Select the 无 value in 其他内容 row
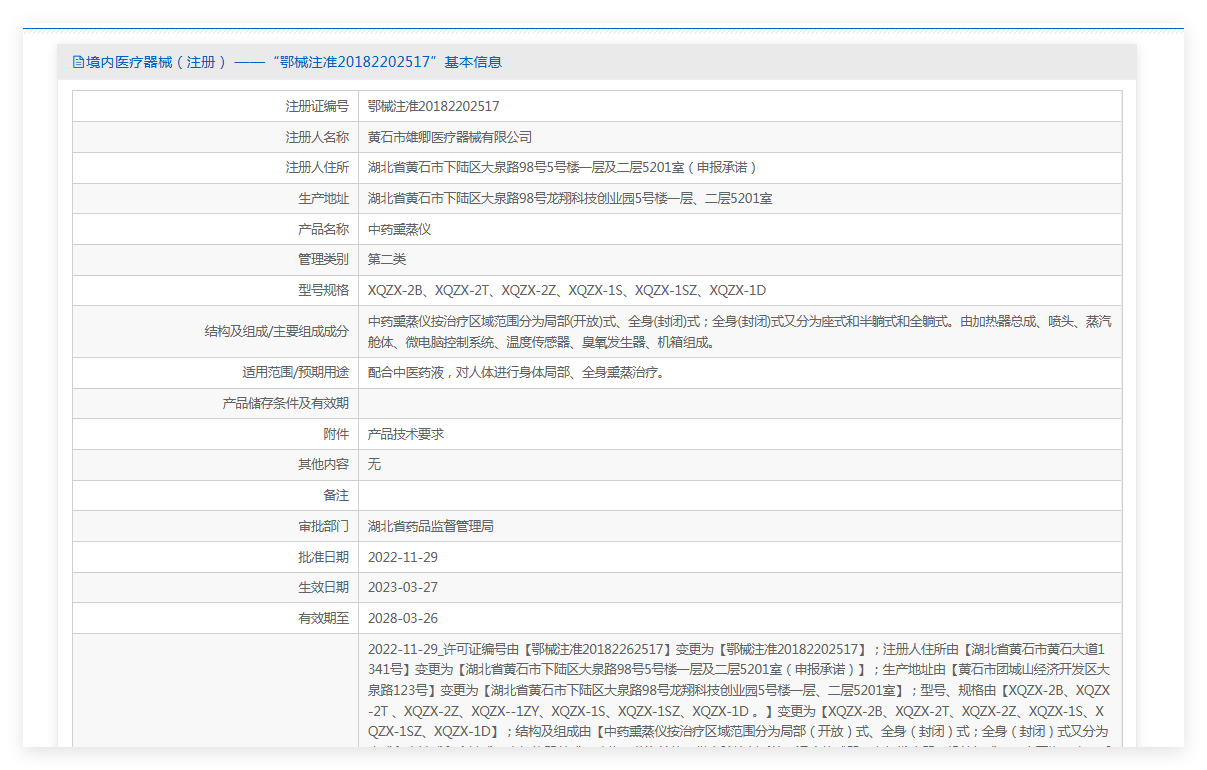Image resolution: width=1207 pixels, height=770 pixels. (x=374, y=464)
